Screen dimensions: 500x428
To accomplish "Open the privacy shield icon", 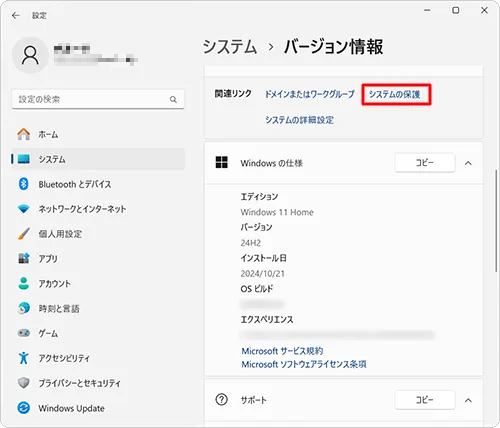I will 23,383.
